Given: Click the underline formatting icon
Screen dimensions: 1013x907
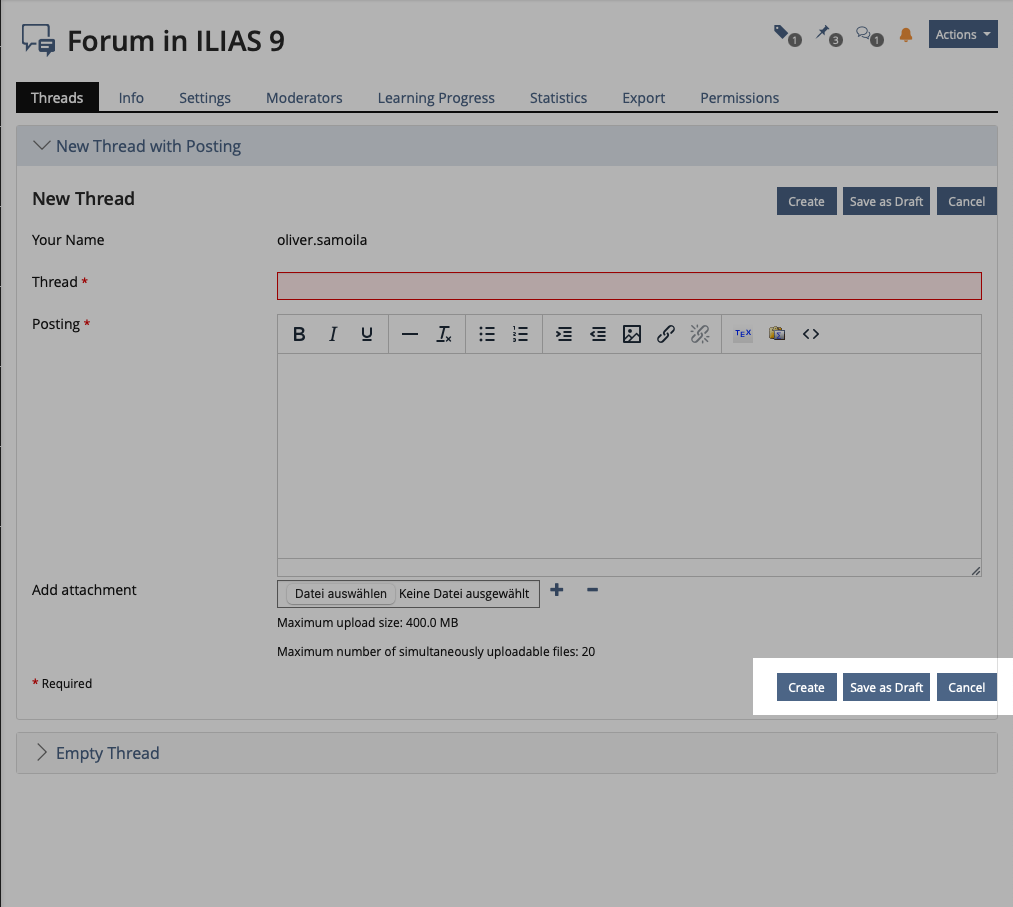Looking at the screenshot, I should [367, 334].
